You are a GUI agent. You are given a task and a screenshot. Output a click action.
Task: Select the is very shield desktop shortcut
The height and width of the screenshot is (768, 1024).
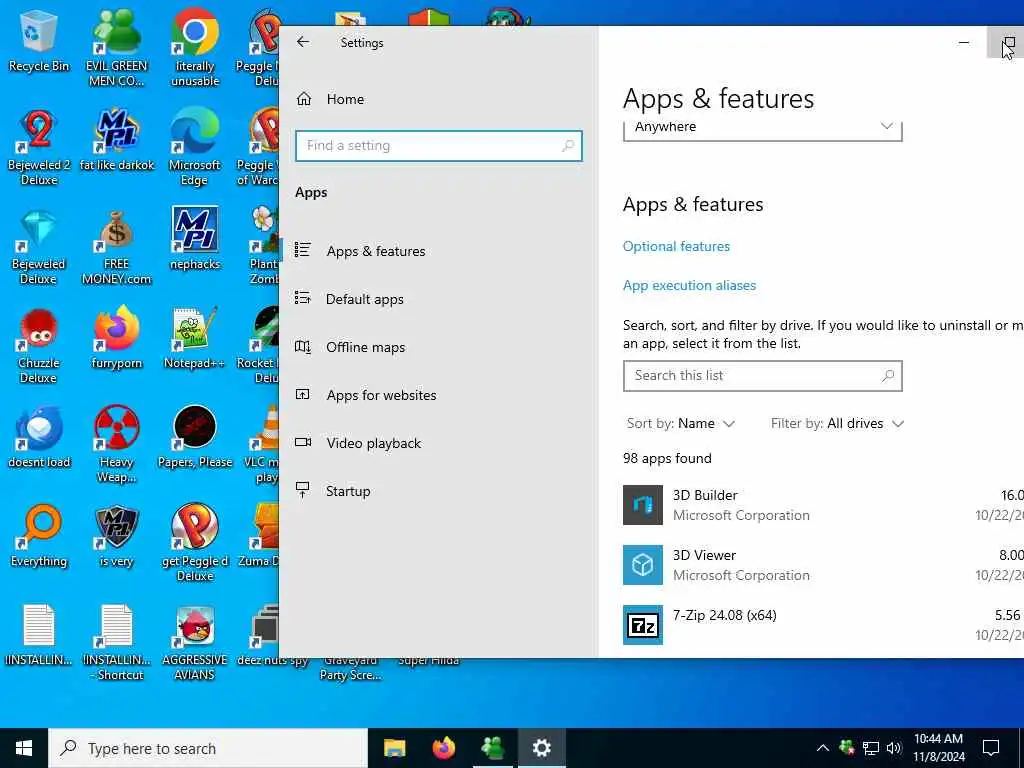pos(116,537)
